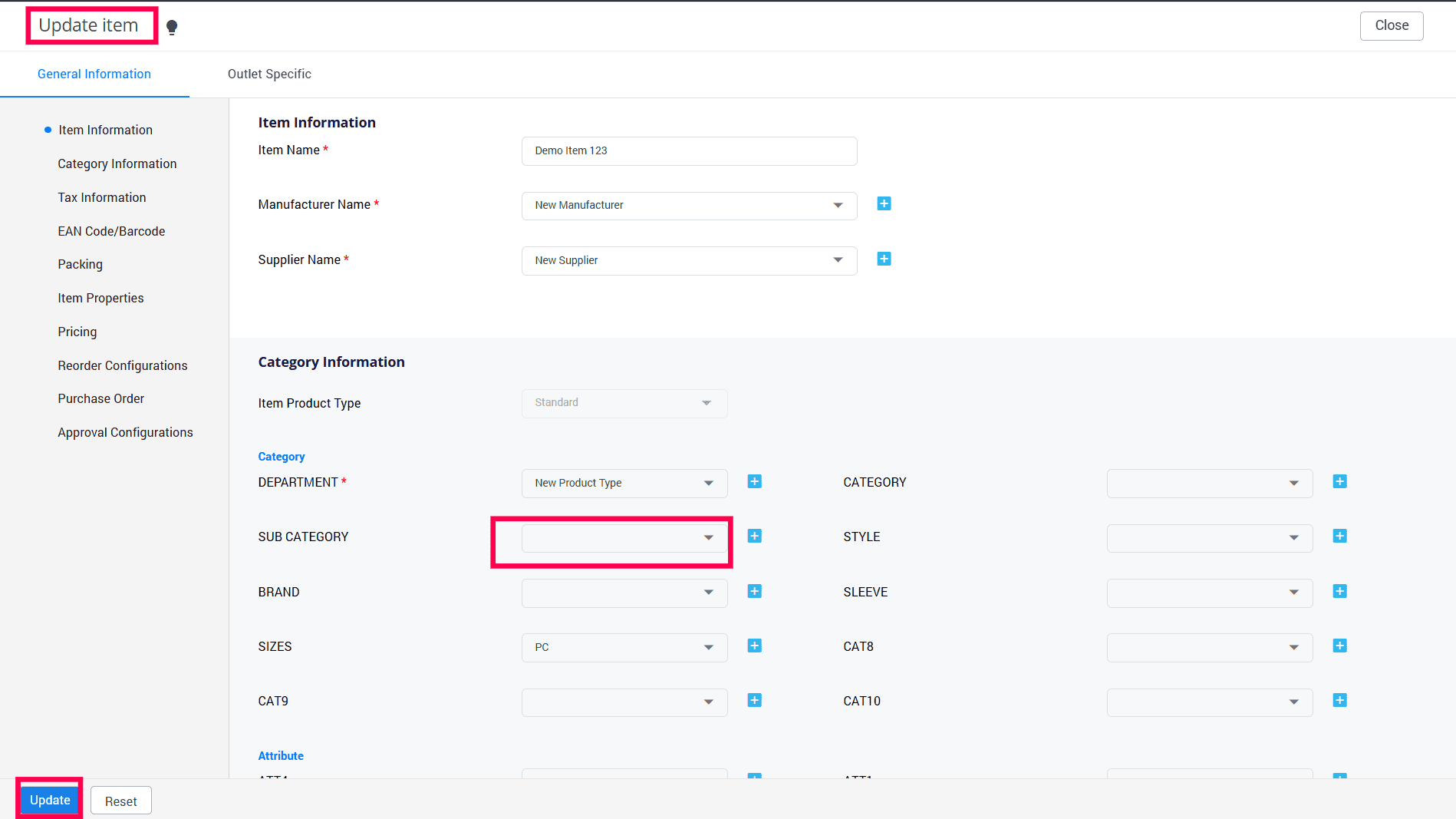Add new manufacturer with plus icon
The height and width of the screenshot is (819, 1456).
(x=884, y=203)
